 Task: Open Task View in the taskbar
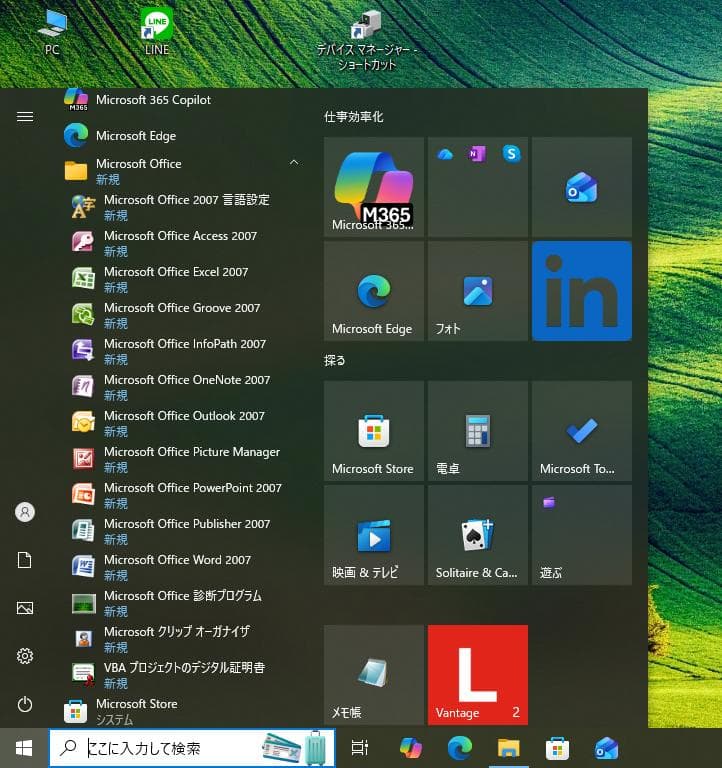(360, 748)
